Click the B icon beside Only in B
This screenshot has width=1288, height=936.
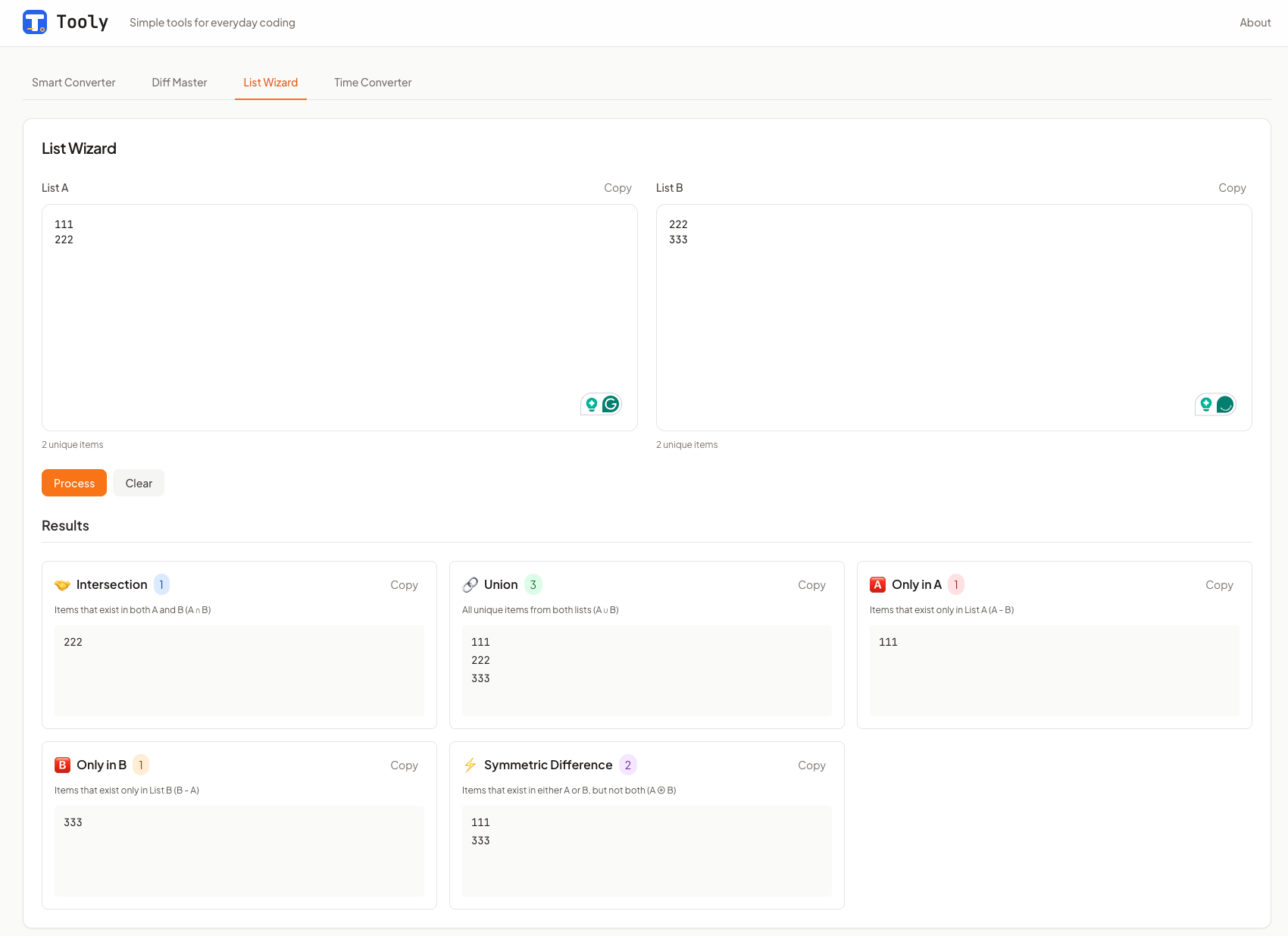tap(61, 765)
